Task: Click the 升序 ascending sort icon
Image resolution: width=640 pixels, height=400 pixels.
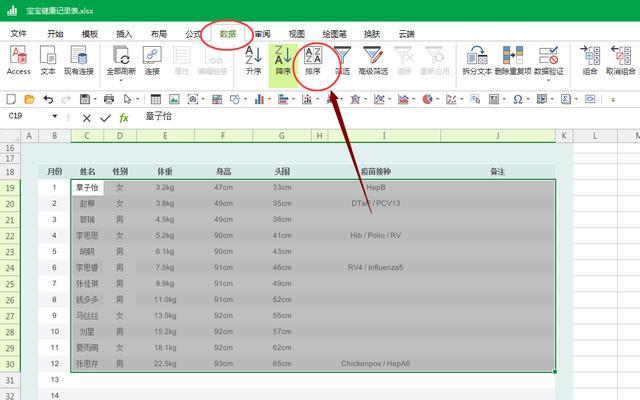Action: 253,60
